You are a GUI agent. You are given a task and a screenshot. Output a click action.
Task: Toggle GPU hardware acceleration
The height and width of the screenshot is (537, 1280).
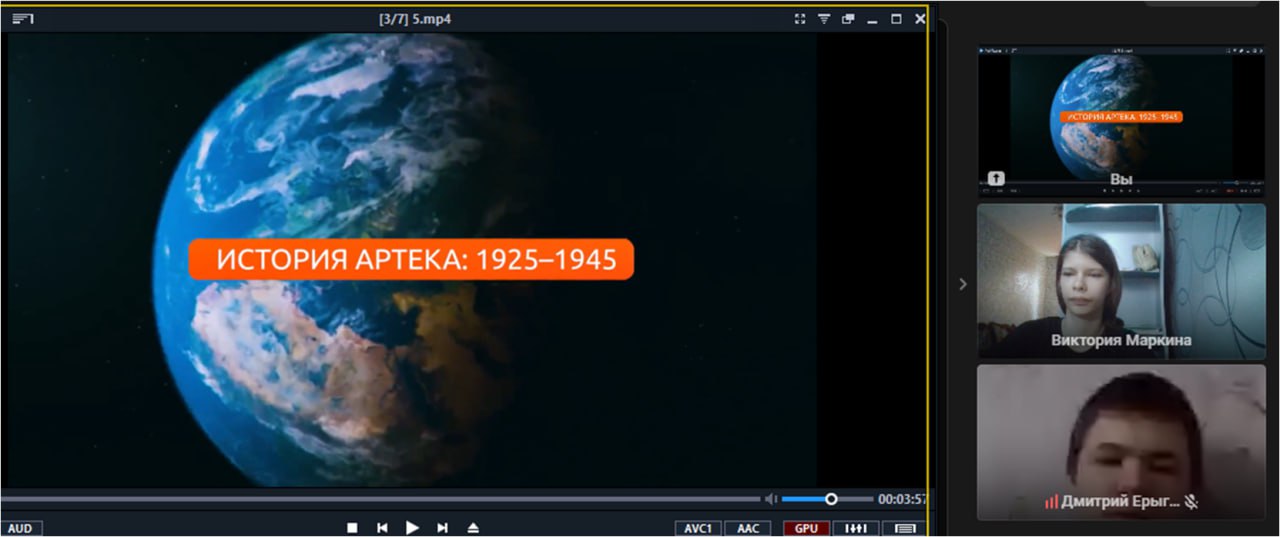tap(806, 528)
